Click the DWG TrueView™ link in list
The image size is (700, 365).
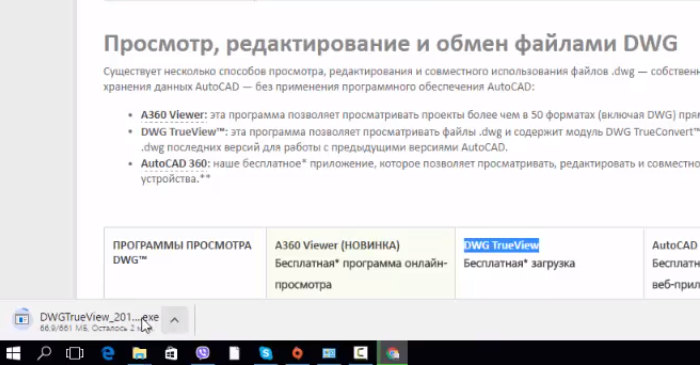(184, 132)
